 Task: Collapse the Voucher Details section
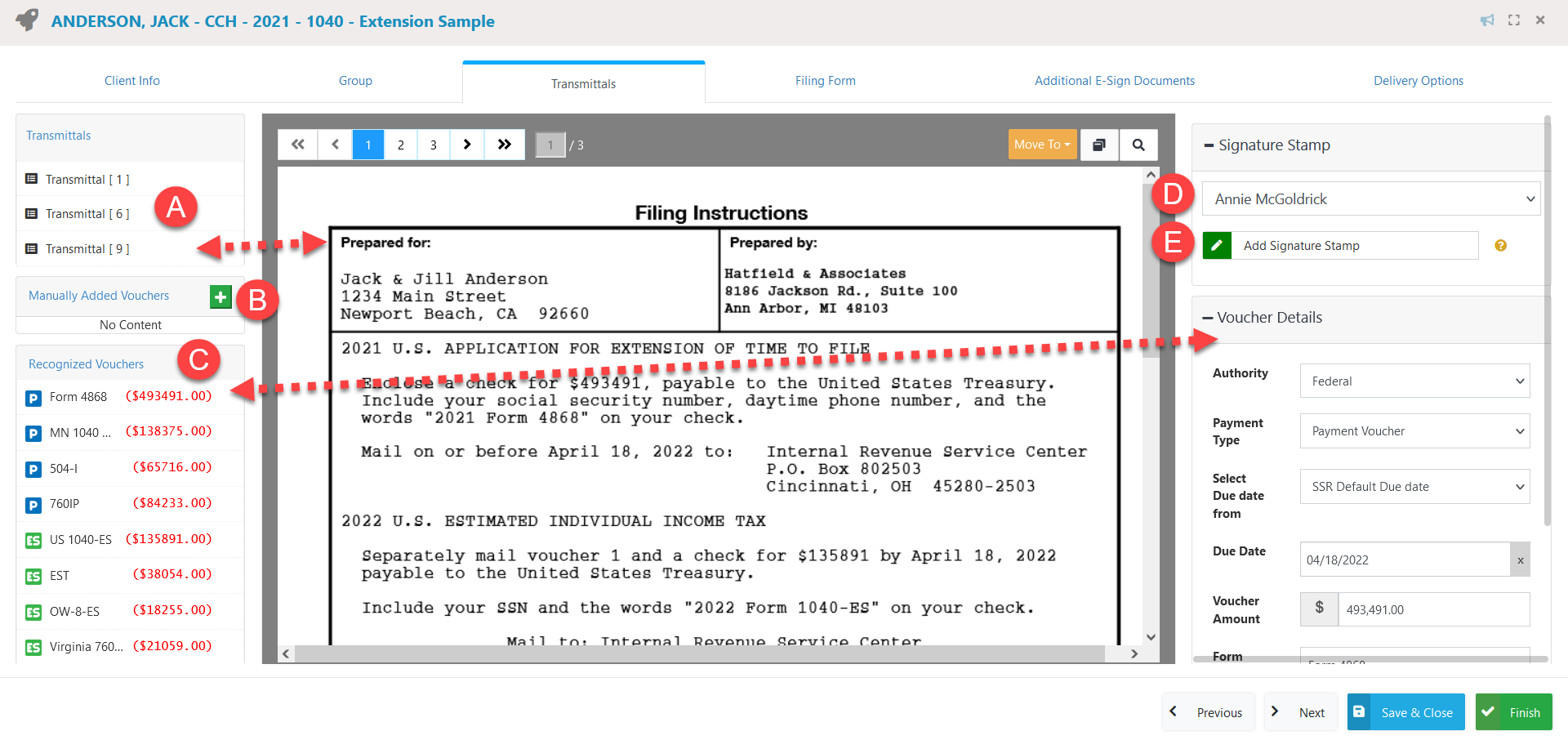pyautogui.click(x=1208, y=318)
